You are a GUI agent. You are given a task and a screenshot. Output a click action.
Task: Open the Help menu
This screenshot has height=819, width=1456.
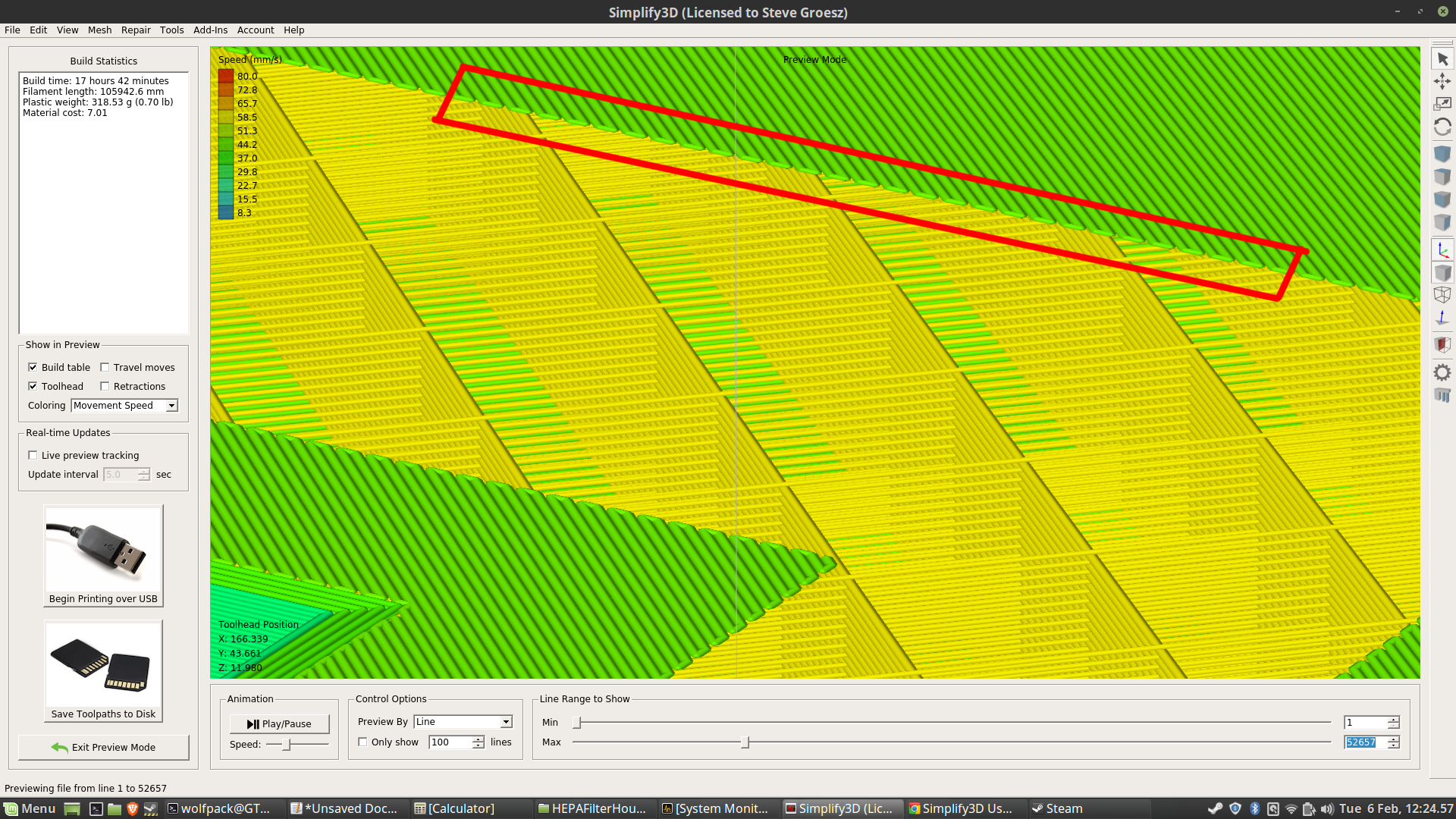click(x=294, y=30)
